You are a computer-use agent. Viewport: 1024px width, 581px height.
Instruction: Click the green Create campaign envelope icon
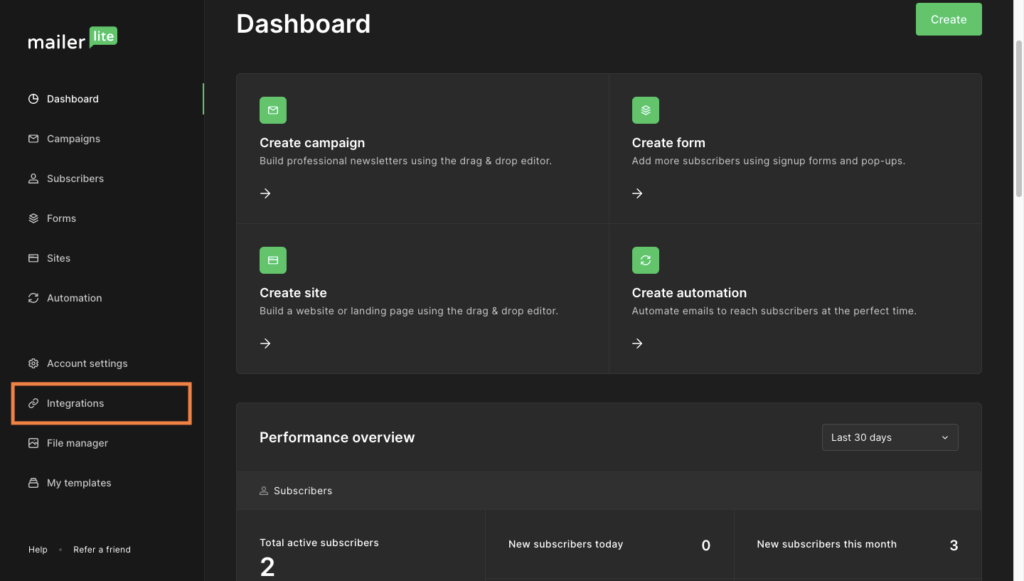(x=273, y=110)
